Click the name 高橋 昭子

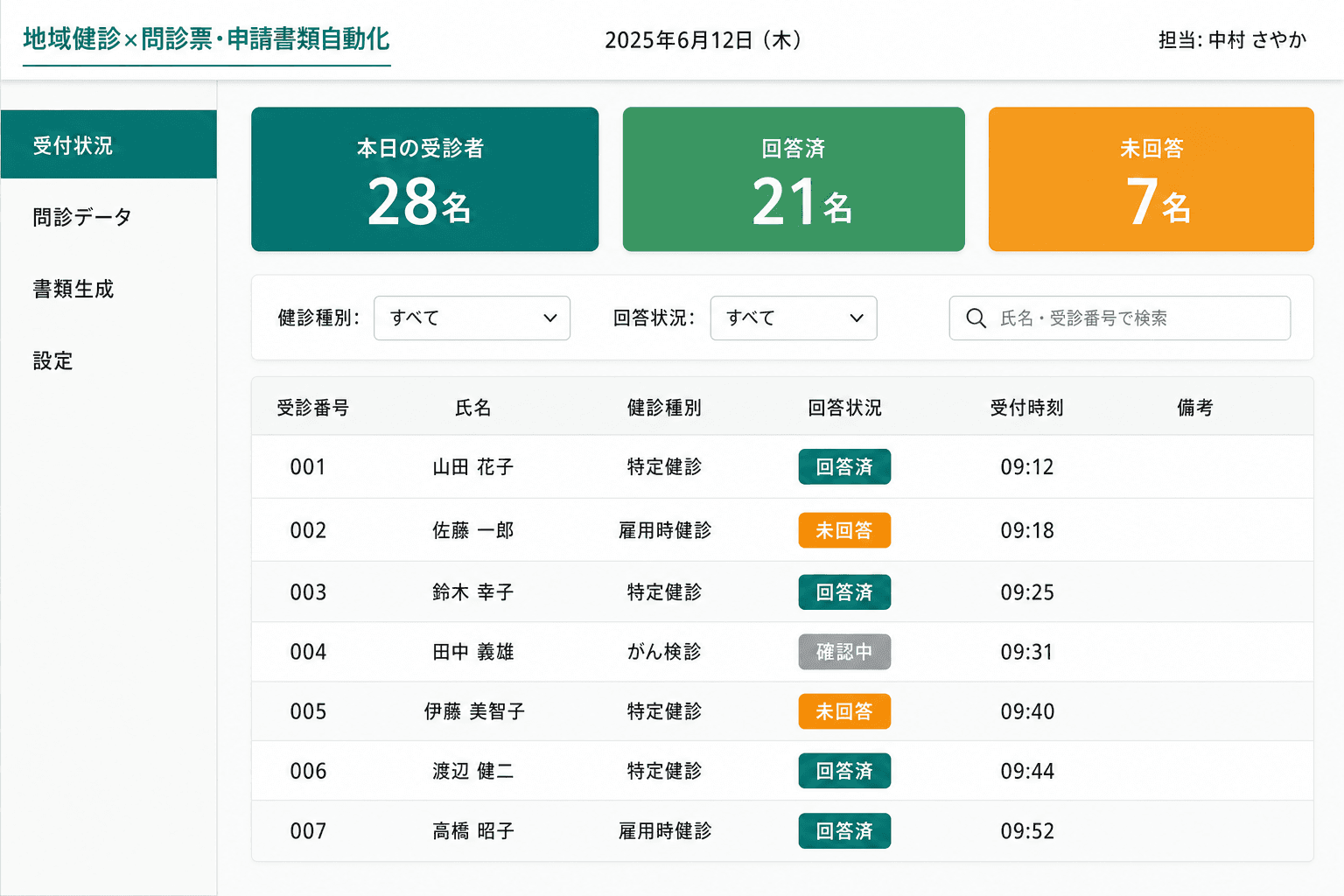tap(473, 831)
